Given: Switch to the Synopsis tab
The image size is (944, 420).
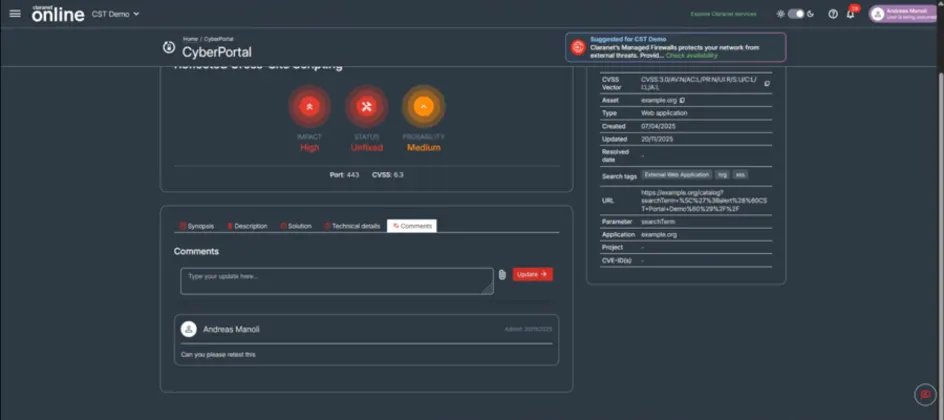Looking at the screenshot, I should coord(196,226).
